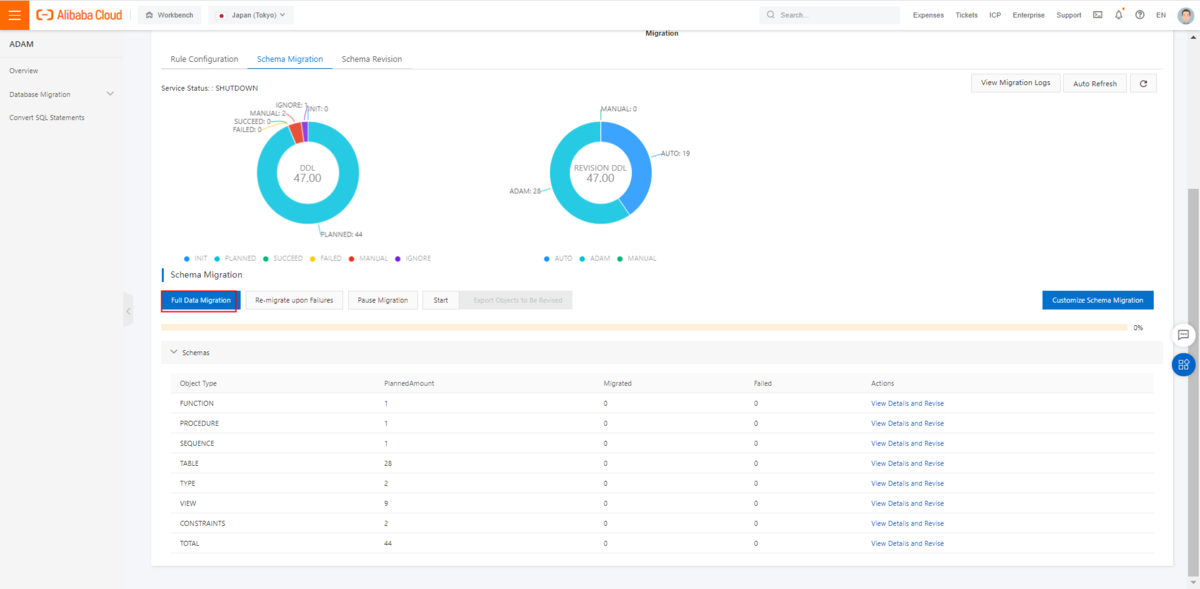The image size is (1200, 589).
Task: View Details and Revise for CONSTRAINTS
Action: click(x=907, y=523)
